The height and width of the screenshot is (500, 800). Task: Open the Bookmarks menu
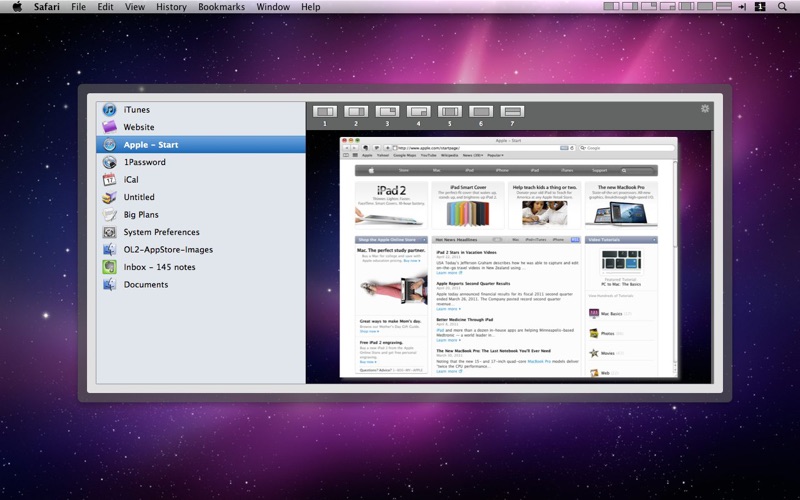point(221,7)
